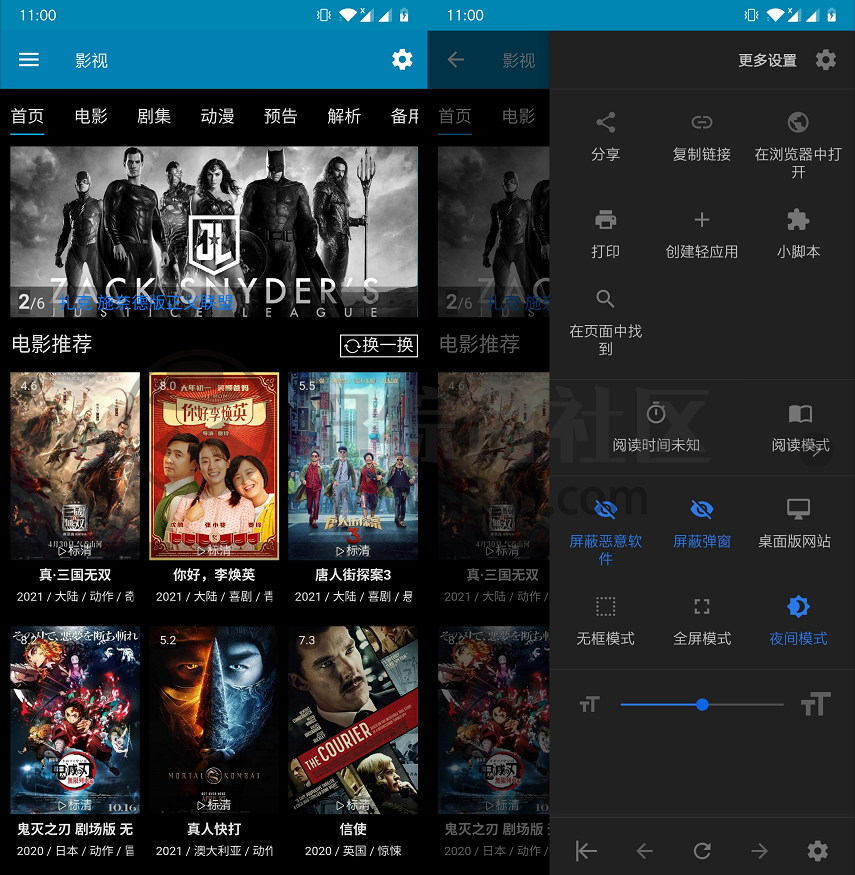Tap the back arrow in bottom navigation bar

tap(645, 851)
